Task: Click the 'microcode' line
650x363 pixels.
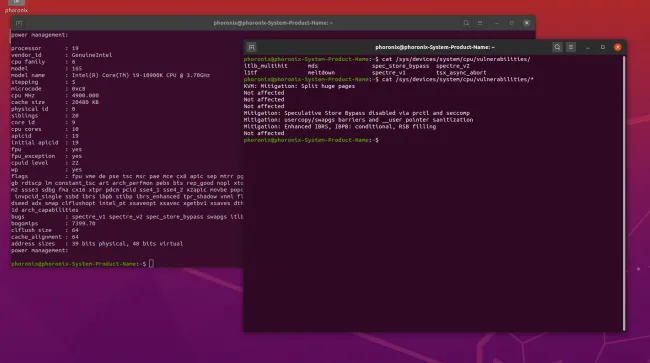Action: point(48,89)
